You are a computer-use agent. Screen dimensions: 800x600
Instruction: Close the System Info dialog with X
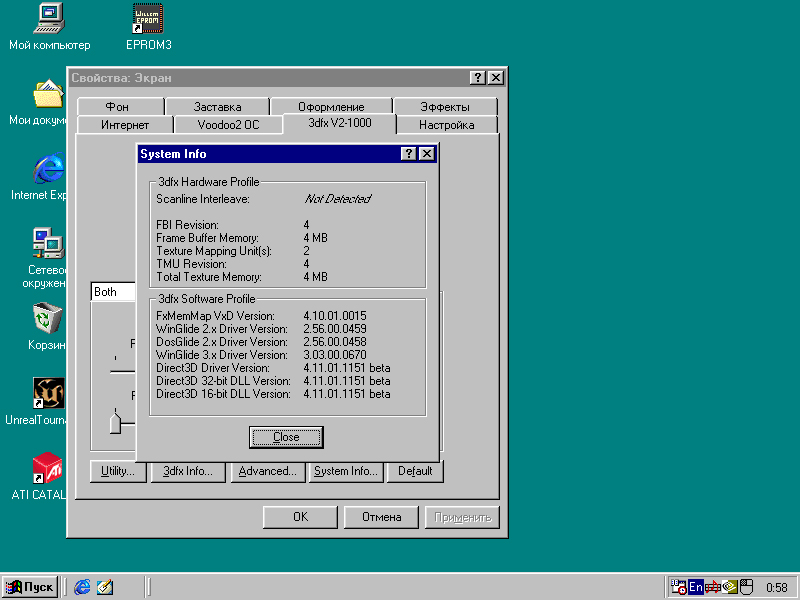(427, 154)
